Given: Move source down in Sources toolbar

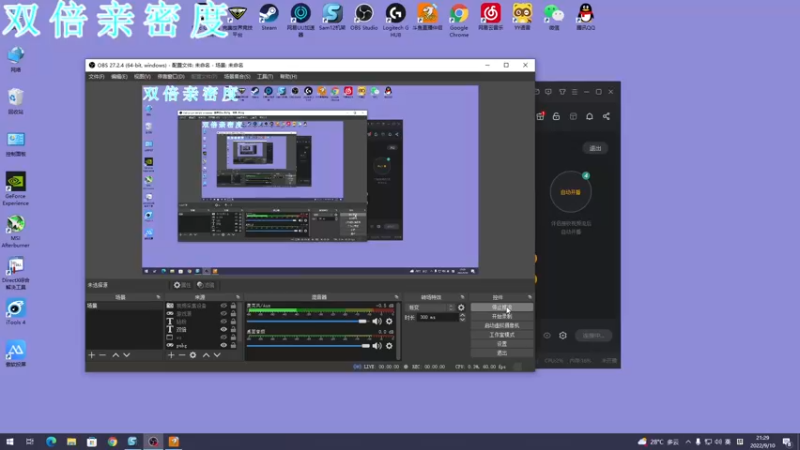Looking at the screenshot, I should click(217, 355).
